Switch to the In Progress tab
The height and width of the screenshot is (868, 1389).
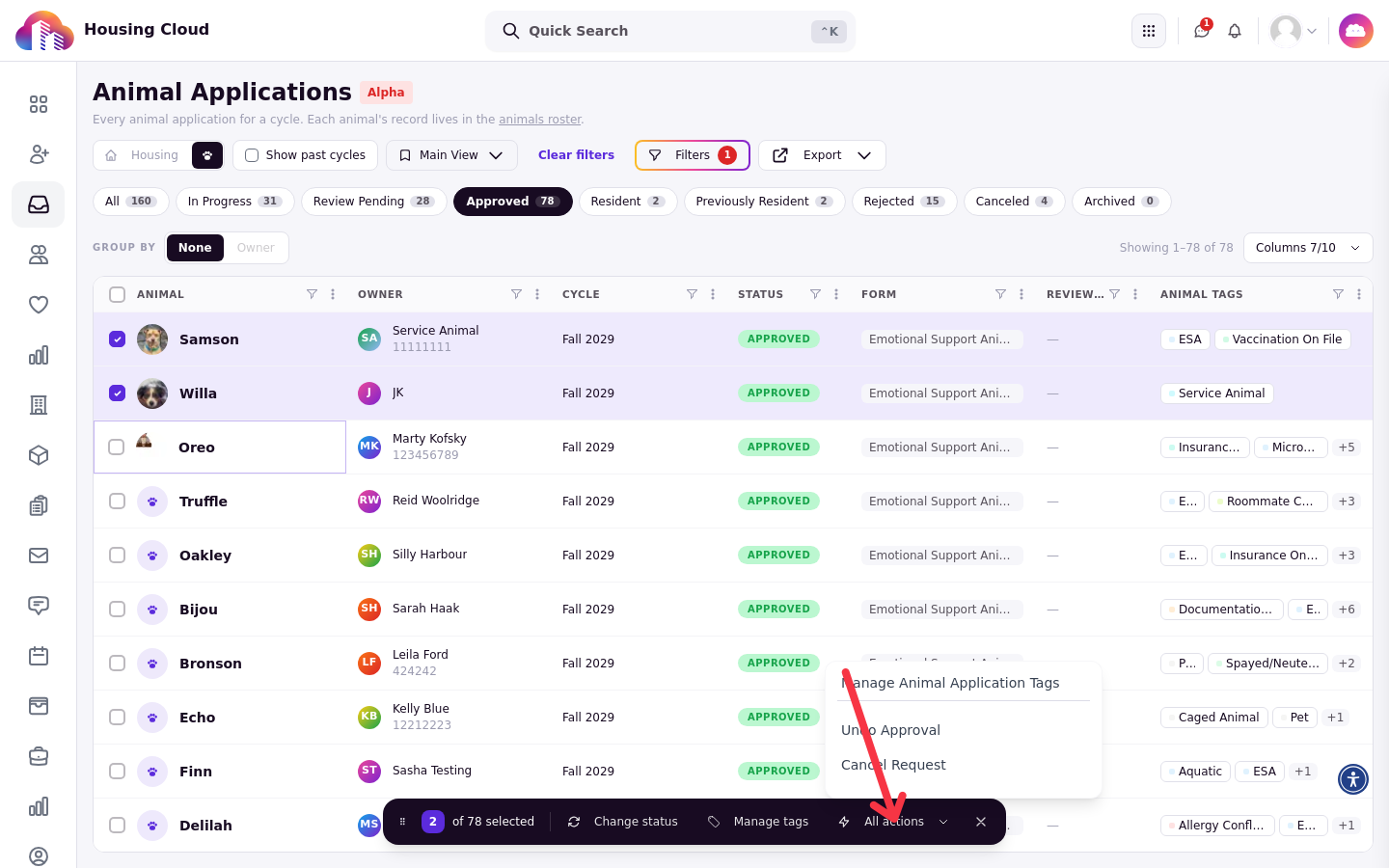(234, 202)
